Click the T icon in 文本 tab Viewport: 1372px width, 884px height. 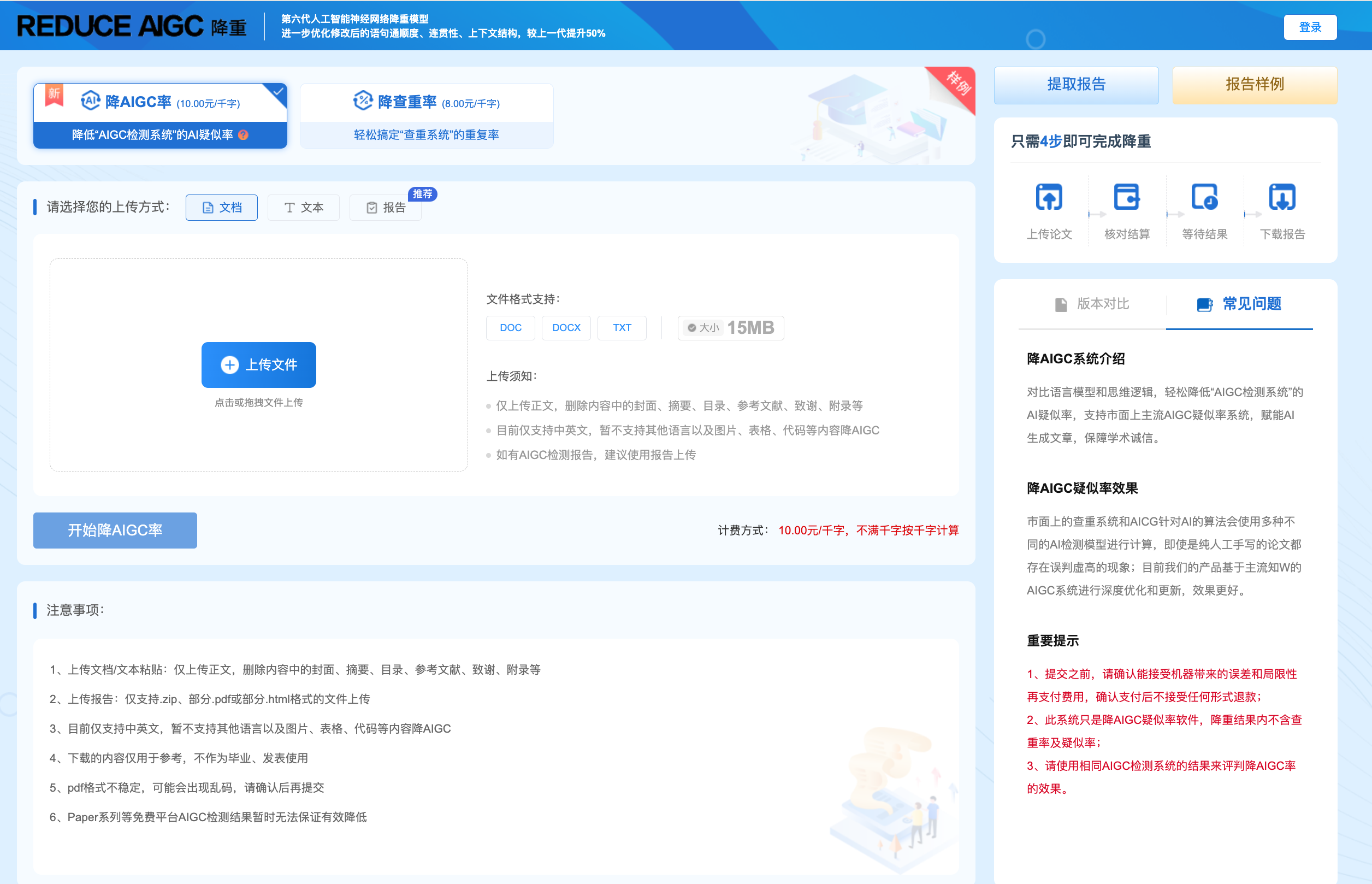290,208
